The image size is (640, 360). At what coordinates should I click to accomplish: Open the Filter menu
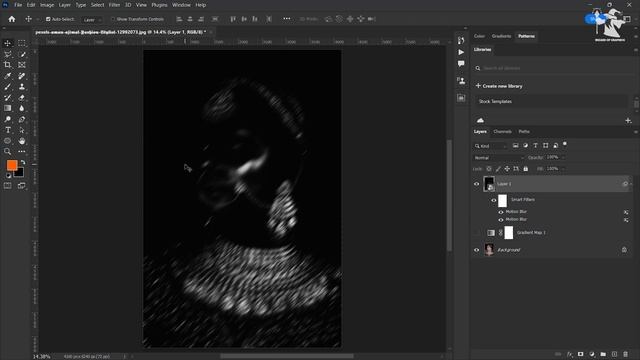tap(114, 5)
